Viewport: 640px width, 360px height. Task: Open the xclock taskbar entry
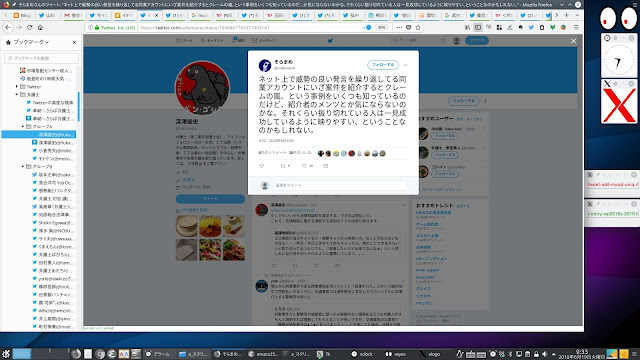pyautogui.click(x=362, y=354)
